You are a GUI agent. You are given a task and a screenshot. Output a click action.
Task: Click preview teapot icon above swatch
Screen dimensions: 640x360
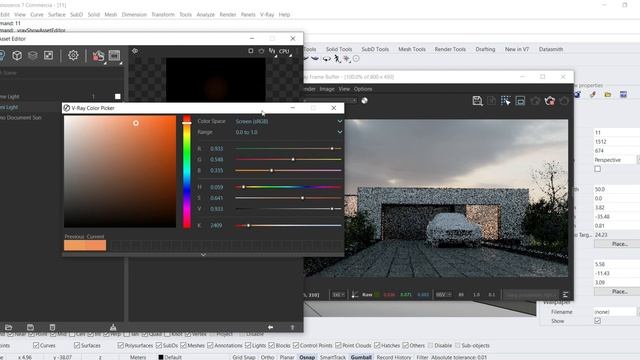point(261,51)
